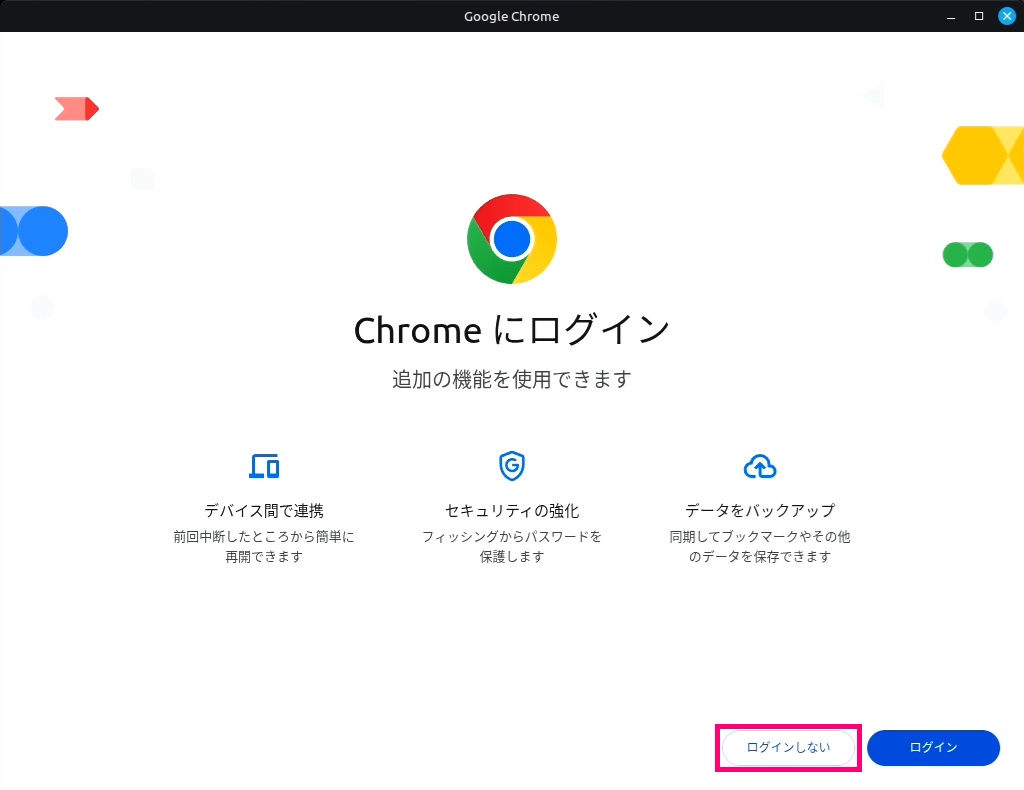Click the bookmark sync description text
Image resolution: width=1024 pixels, height=790 pixels.
760,547
